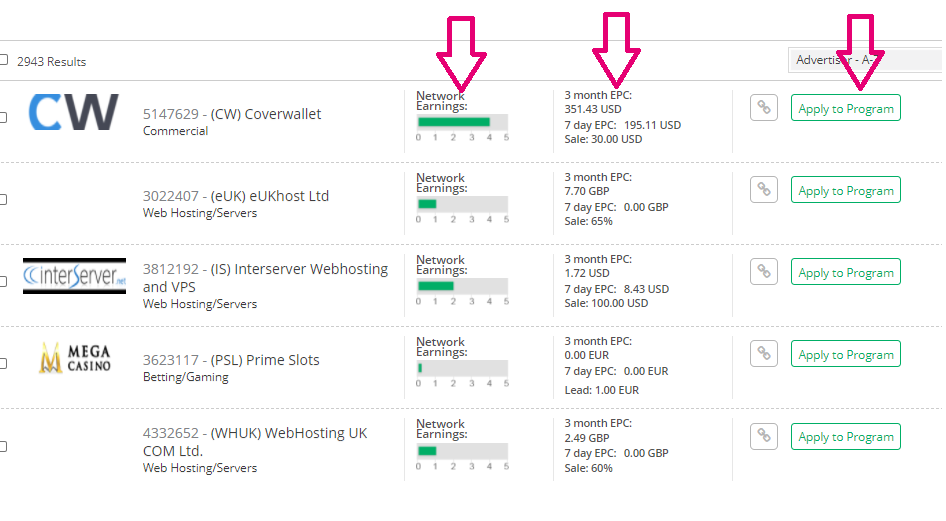Viewport: 946px width, 521px height.
Task: Open the Advertiser A-Z sort dropdown
Action: (864, 60)
